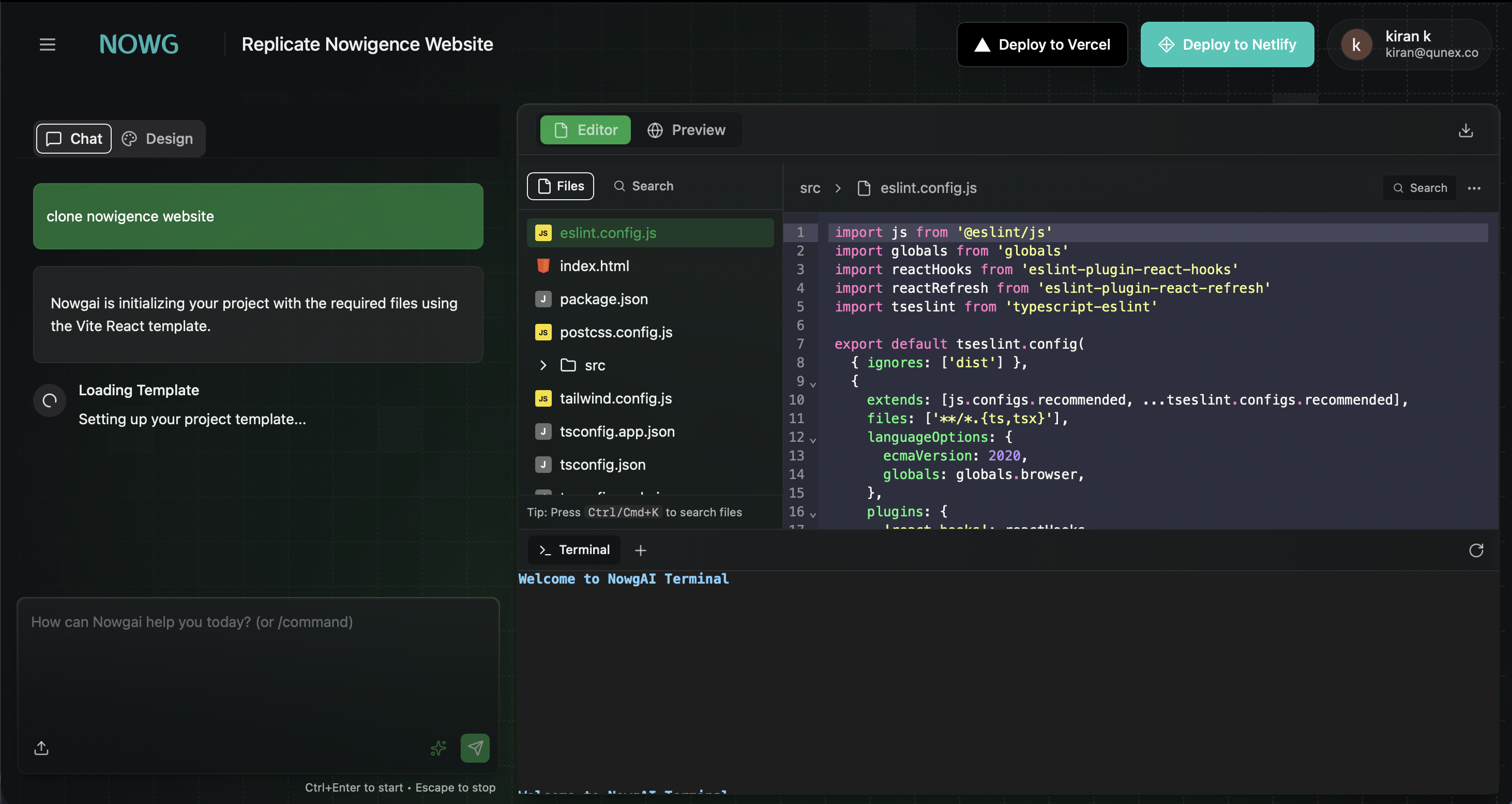Open a new terminal tab with the plus icon
This screenshot has width=1512, height=804.
(640, 550)
